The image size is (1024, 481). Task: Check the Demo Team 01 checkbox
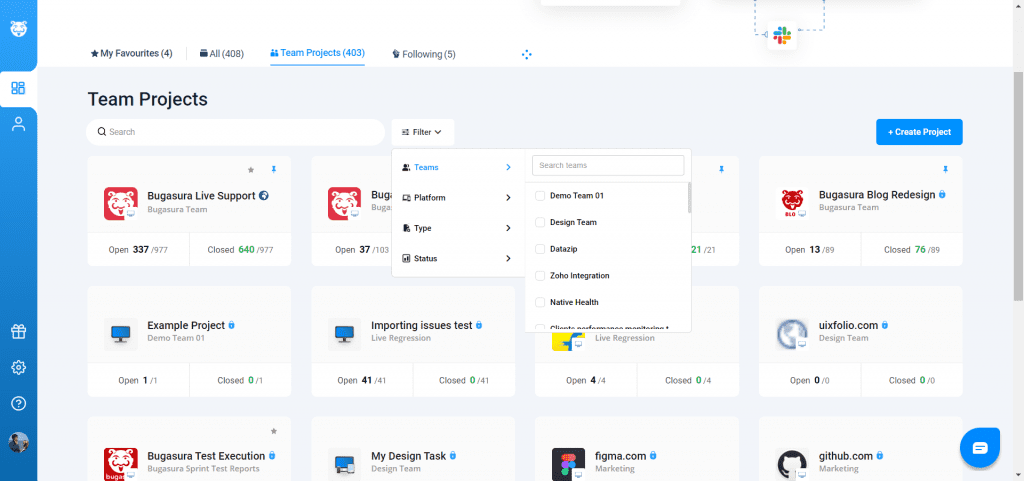tap(540, 196)
